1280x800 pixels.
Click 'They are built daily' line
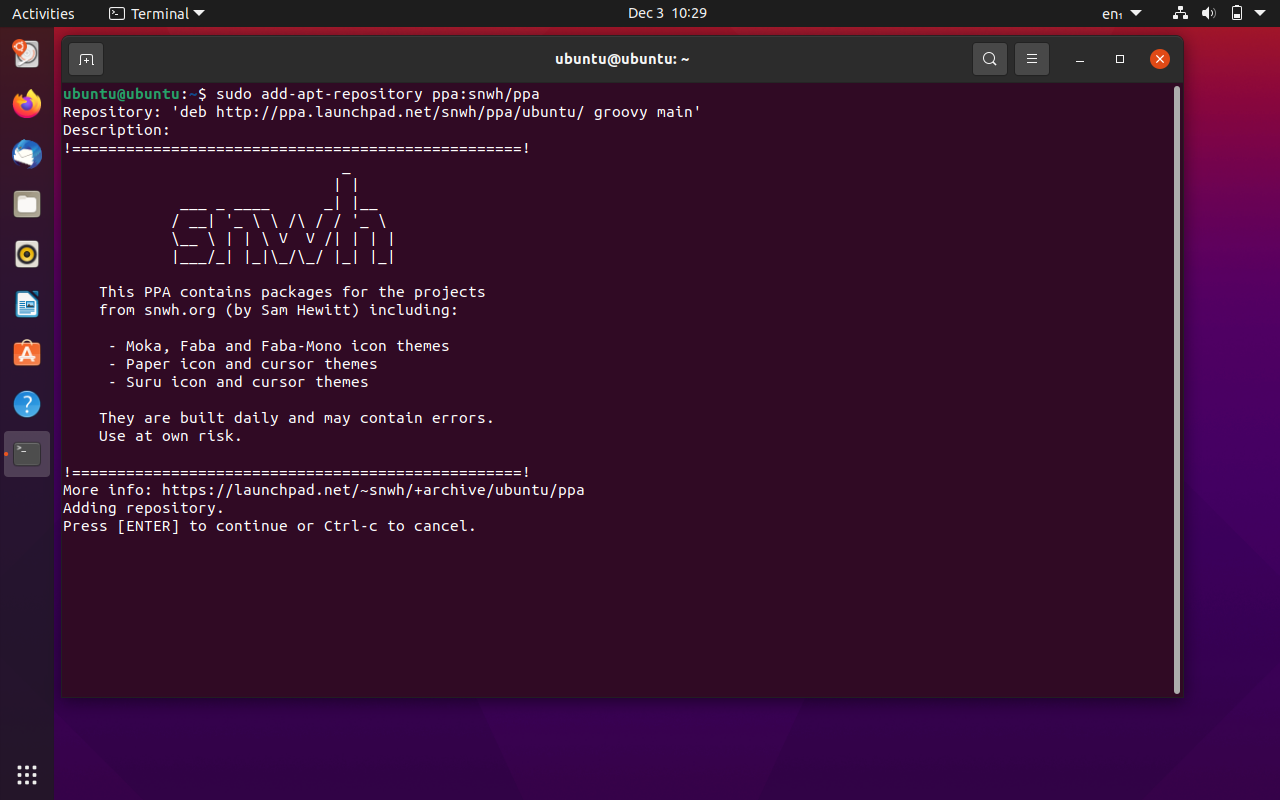tap(297, 418)
